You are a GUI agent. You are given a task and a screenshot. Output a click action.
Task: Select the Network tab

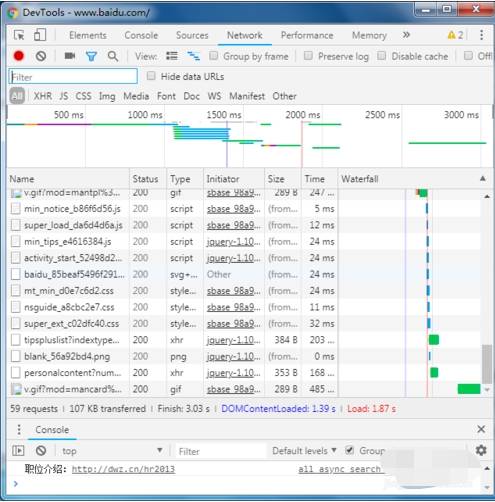(x=245, y=35)
